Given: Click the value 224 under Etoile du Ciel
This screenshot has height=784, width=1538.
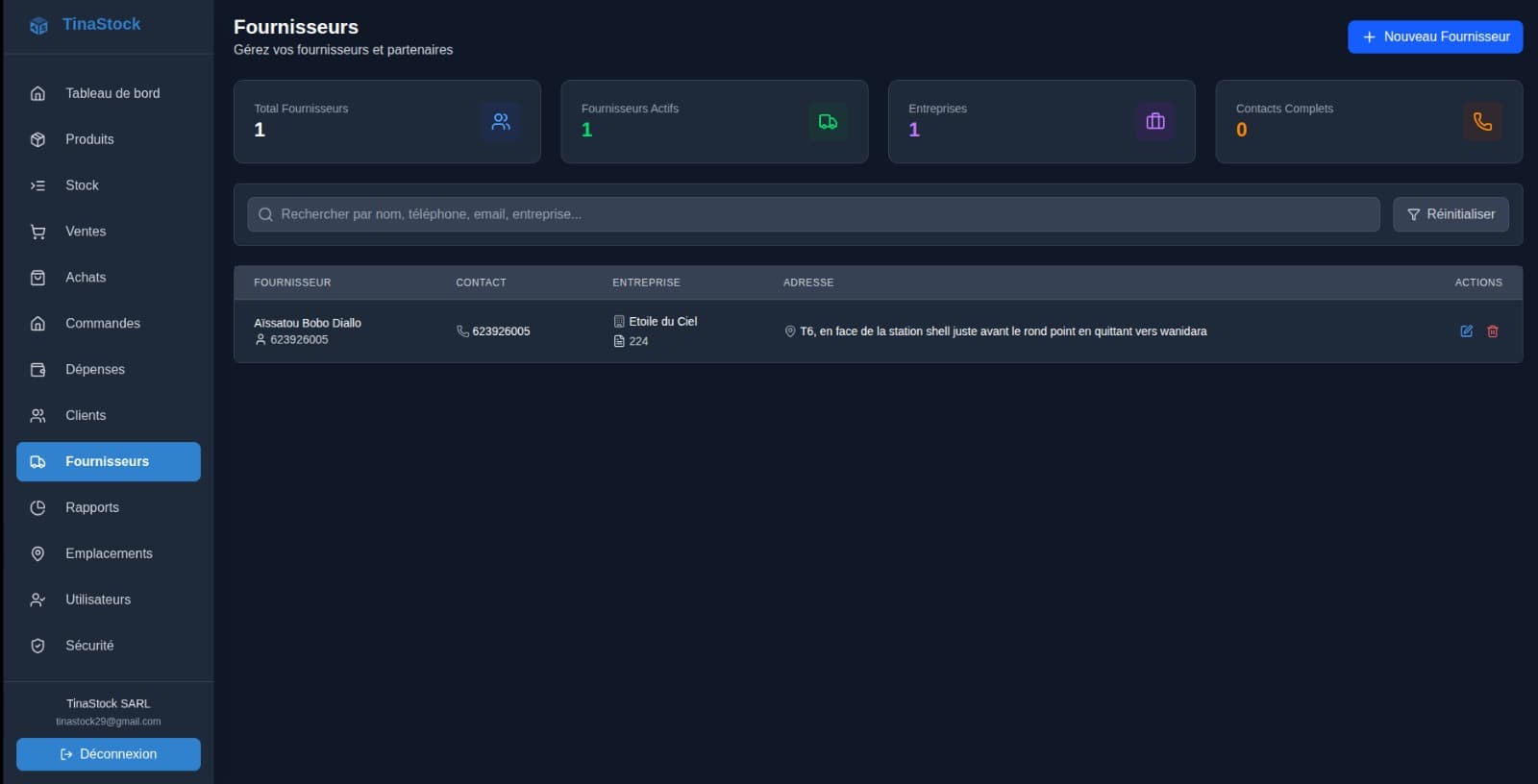Looking at the screenshot, I should pyautogui.click(x=638, y=341).
